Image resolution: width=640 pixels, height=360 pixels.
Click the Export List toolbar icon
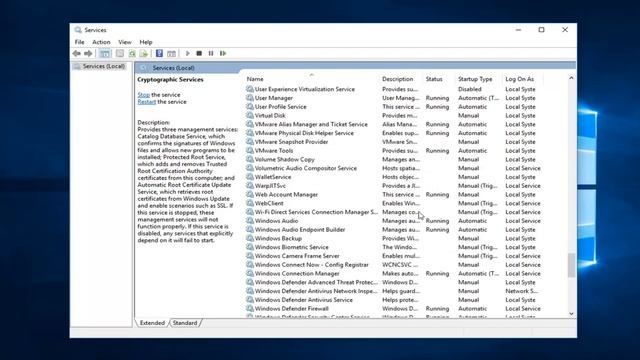point(144,53)
